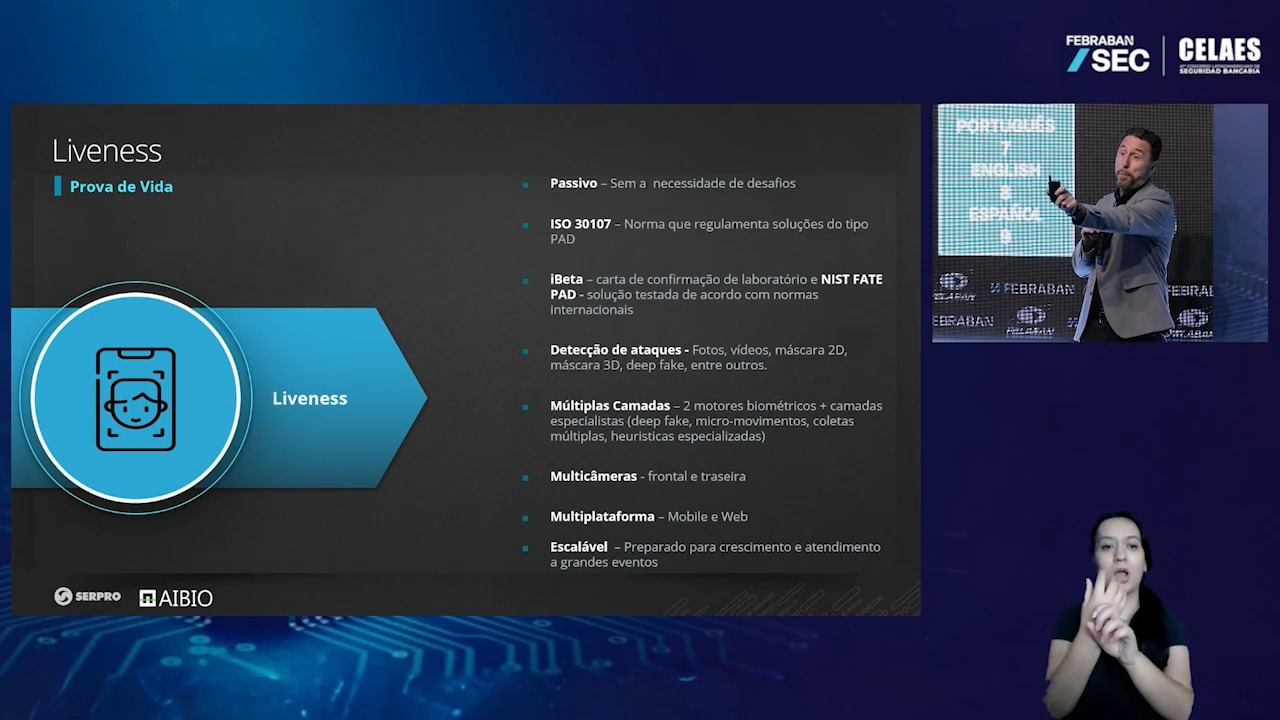This screenshot has height=720, width=1280.
Task: Click the Liveness slide title
Action: click(107, 151)
